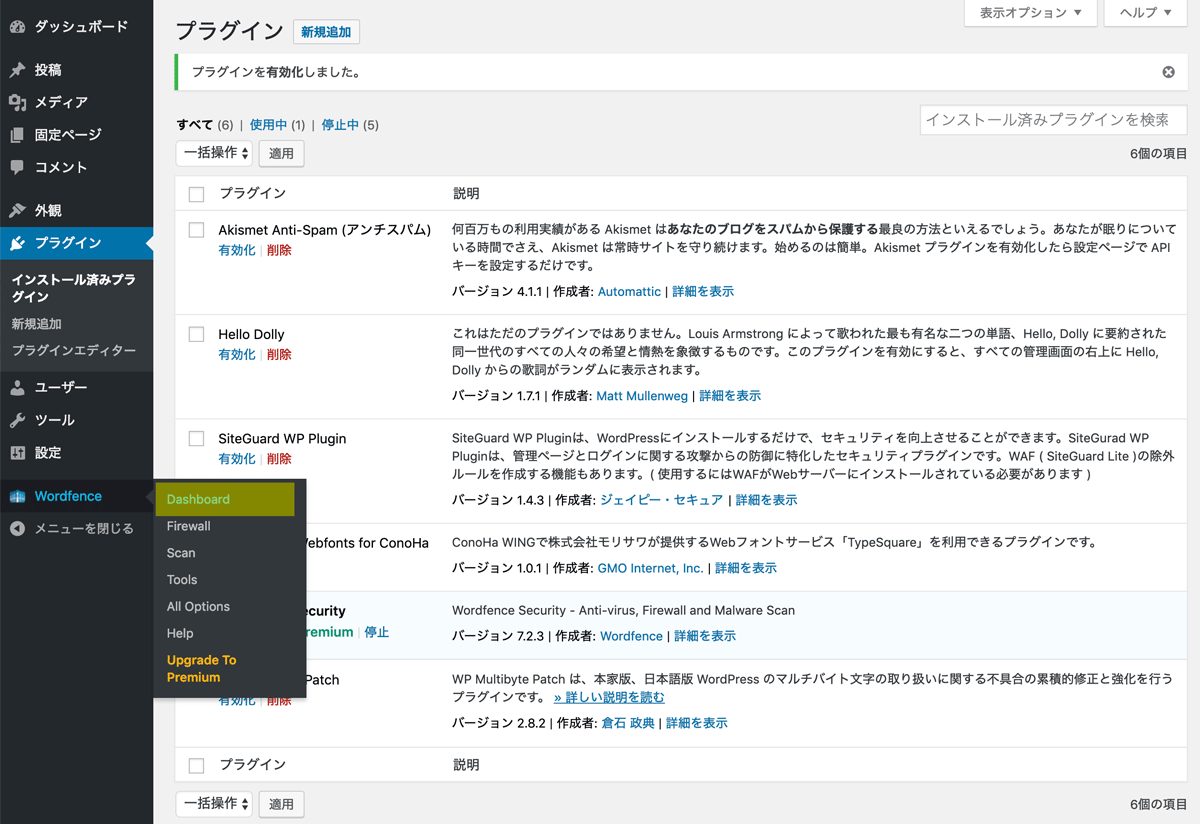Delete Hello Dolly via 削除
Screen dimensions: 1200x824
pyautogui.click(x=279, y=354)
